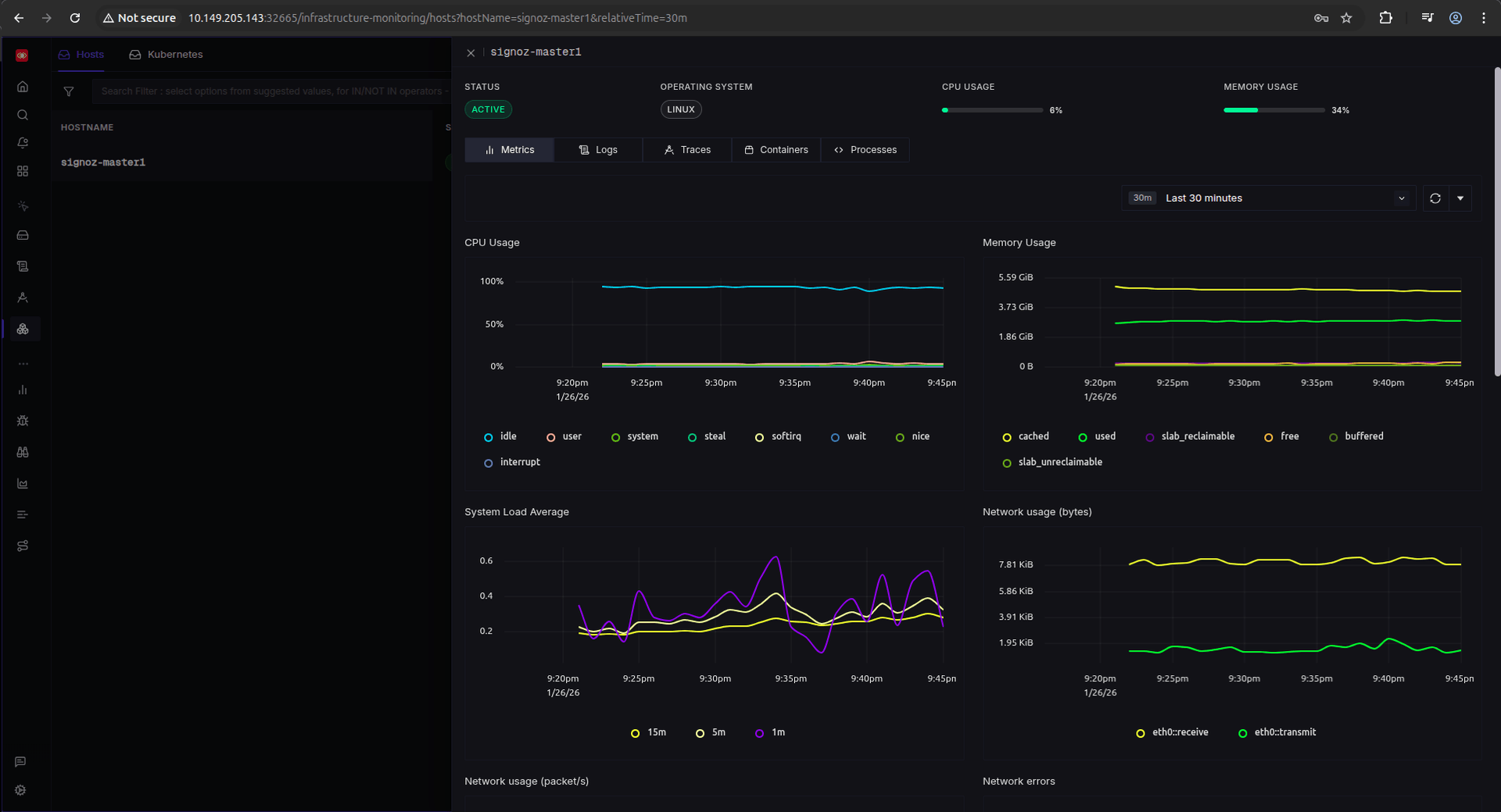Screen dimensions: 1501x812
Task: Click the Memory usage progress bar
Action: click(x=1274, y=110)
